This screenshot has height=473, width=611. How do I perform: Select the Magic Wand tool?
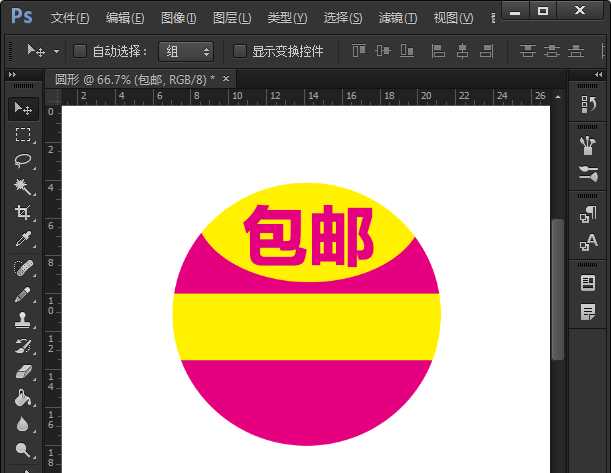click(23, 187)
